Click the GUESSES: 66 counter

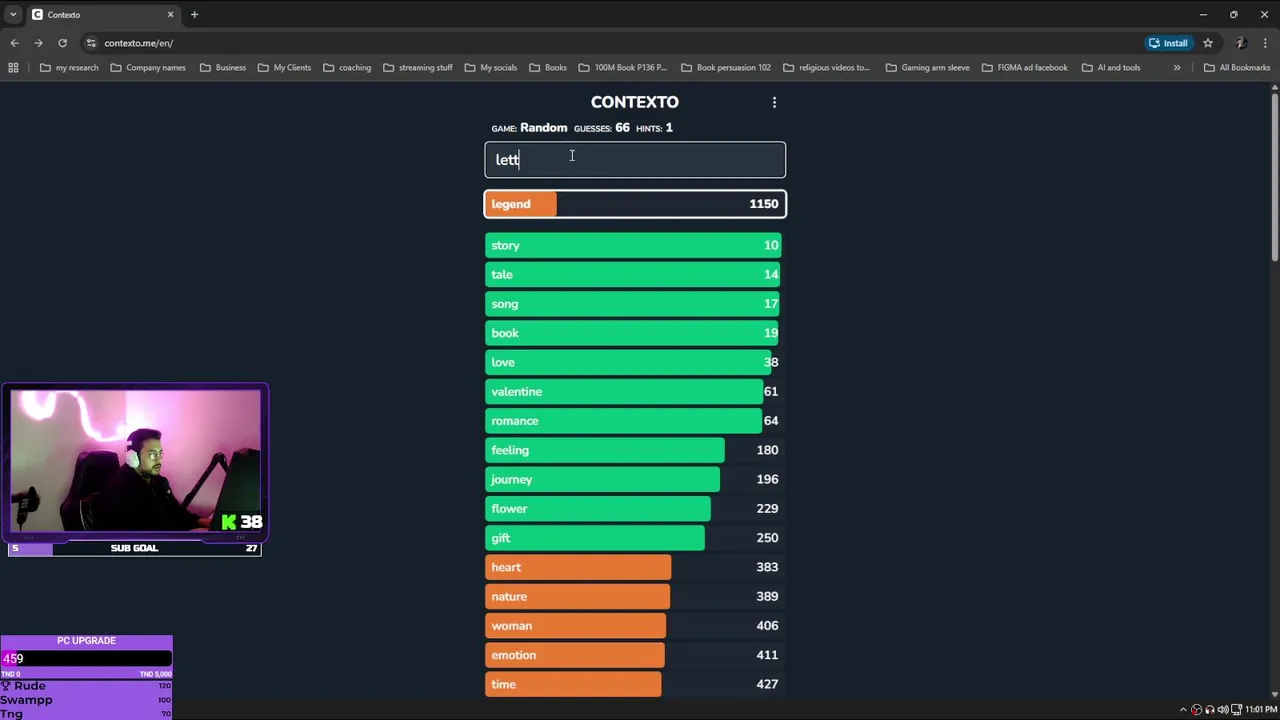tap(601, 128)
